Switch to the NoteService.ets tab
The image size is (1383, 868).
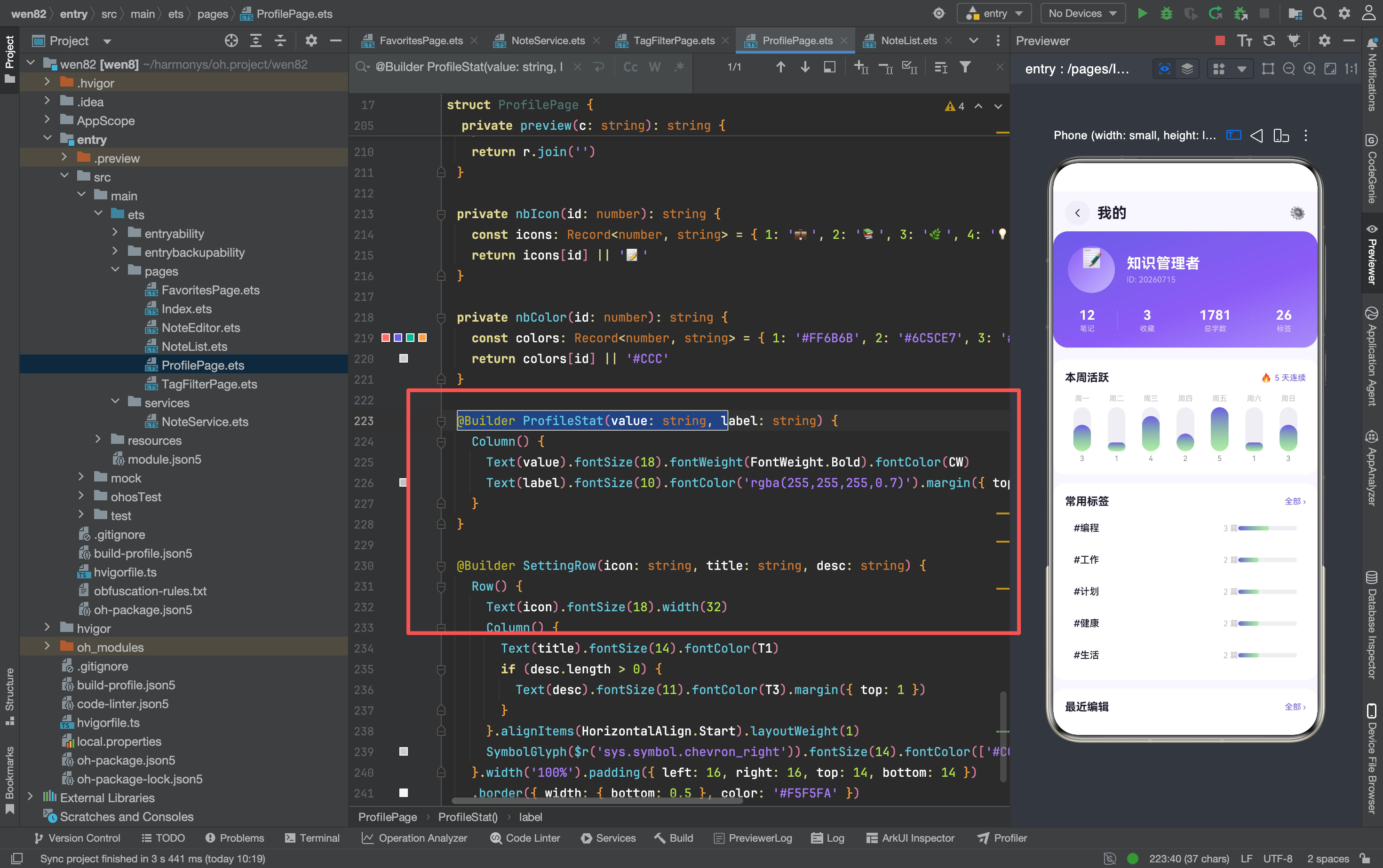tap(548, 41)
